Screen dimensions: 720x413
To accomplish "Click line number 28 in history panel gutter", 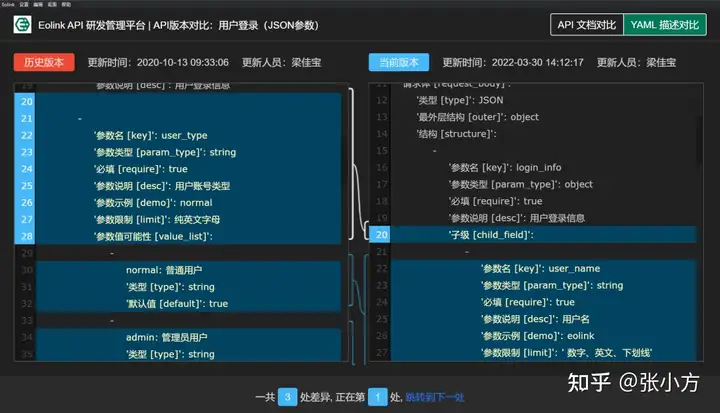I will tap(26, 236).
